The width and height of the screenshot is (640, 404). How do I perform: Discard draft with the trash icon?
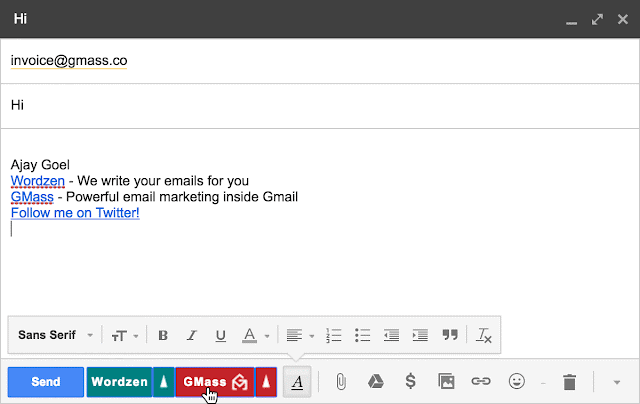[569, 382]
